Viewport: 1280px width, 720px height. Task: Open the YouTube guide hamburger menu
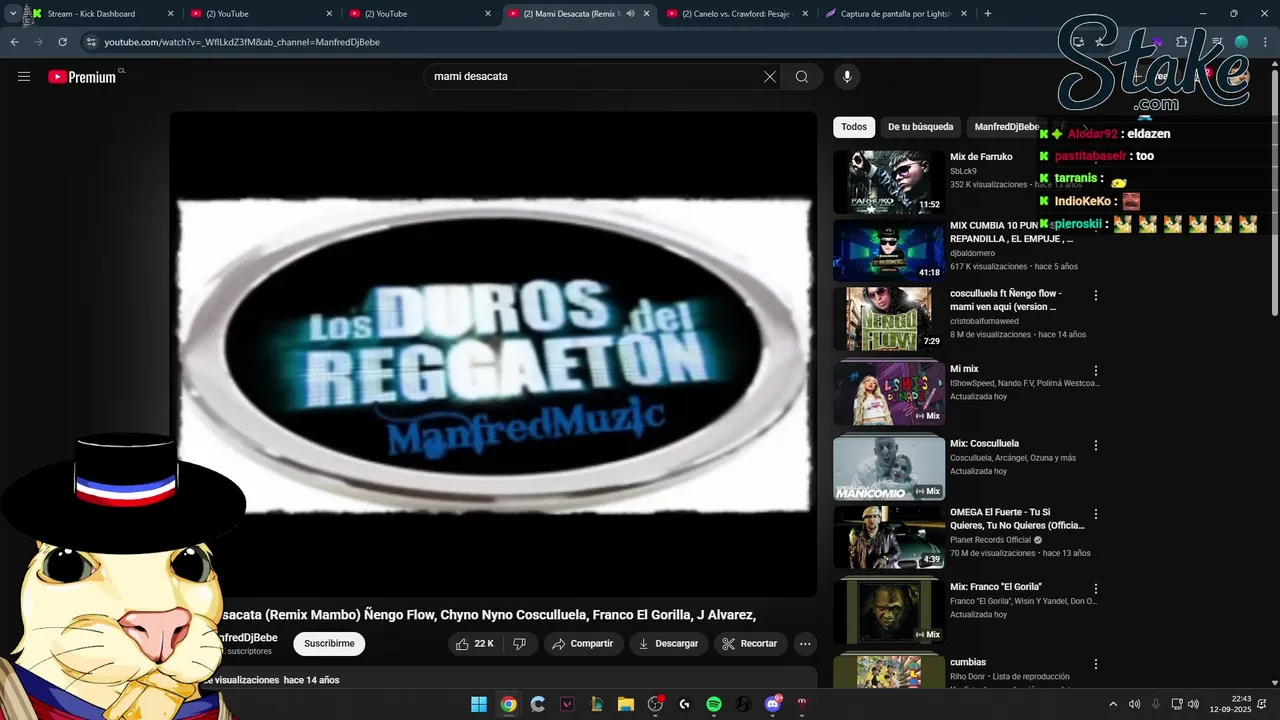point(24,77)
